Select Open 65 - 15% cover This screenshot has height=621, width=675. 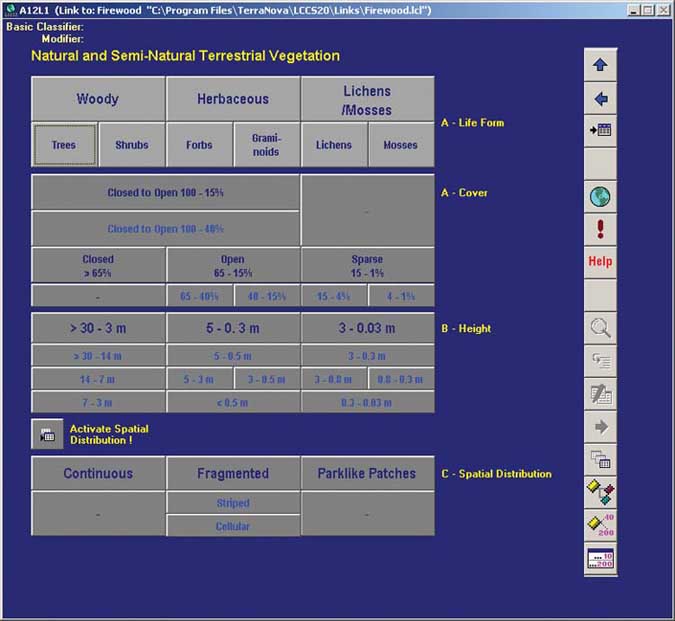click(x=233, y=265)
